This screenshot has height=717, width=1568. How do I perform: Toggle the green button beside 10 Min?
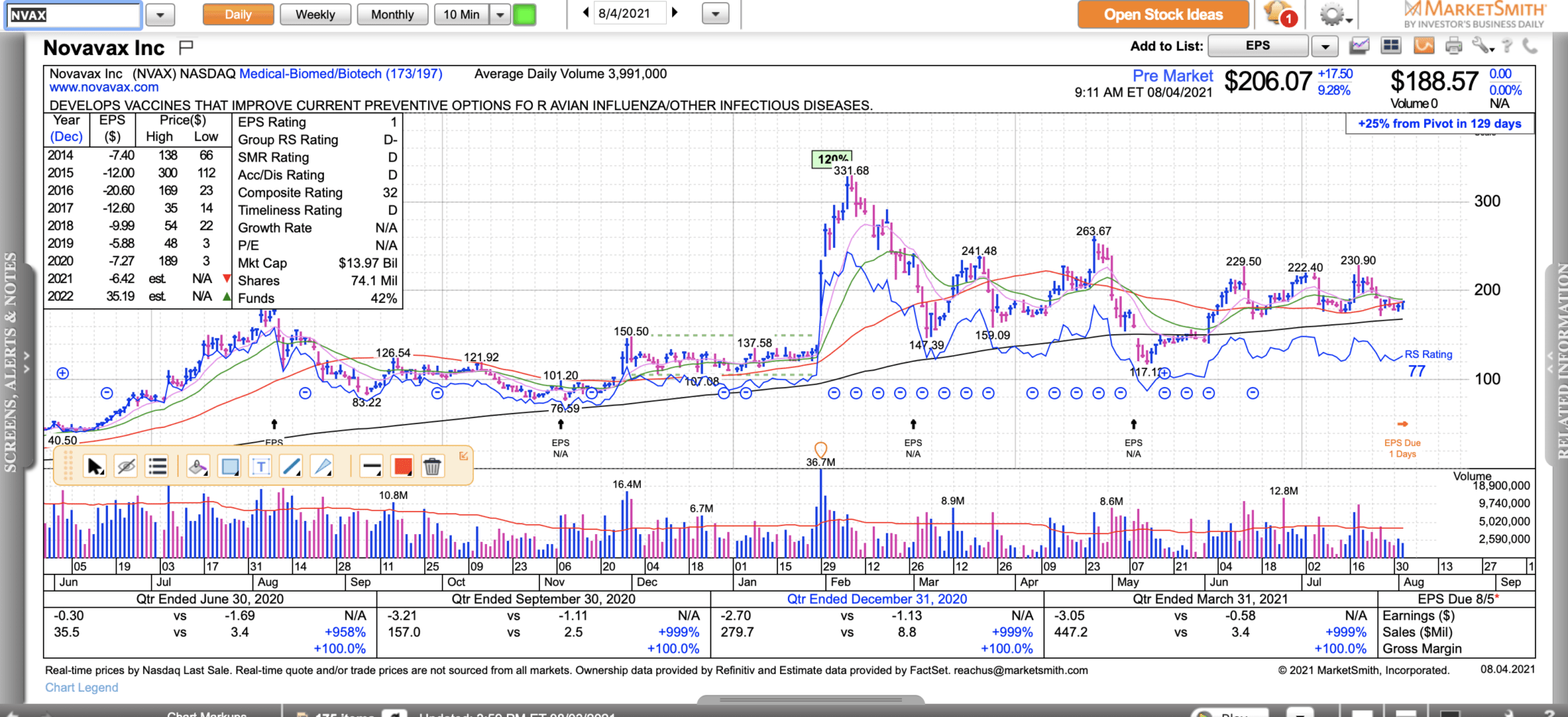tap(524, 15)
